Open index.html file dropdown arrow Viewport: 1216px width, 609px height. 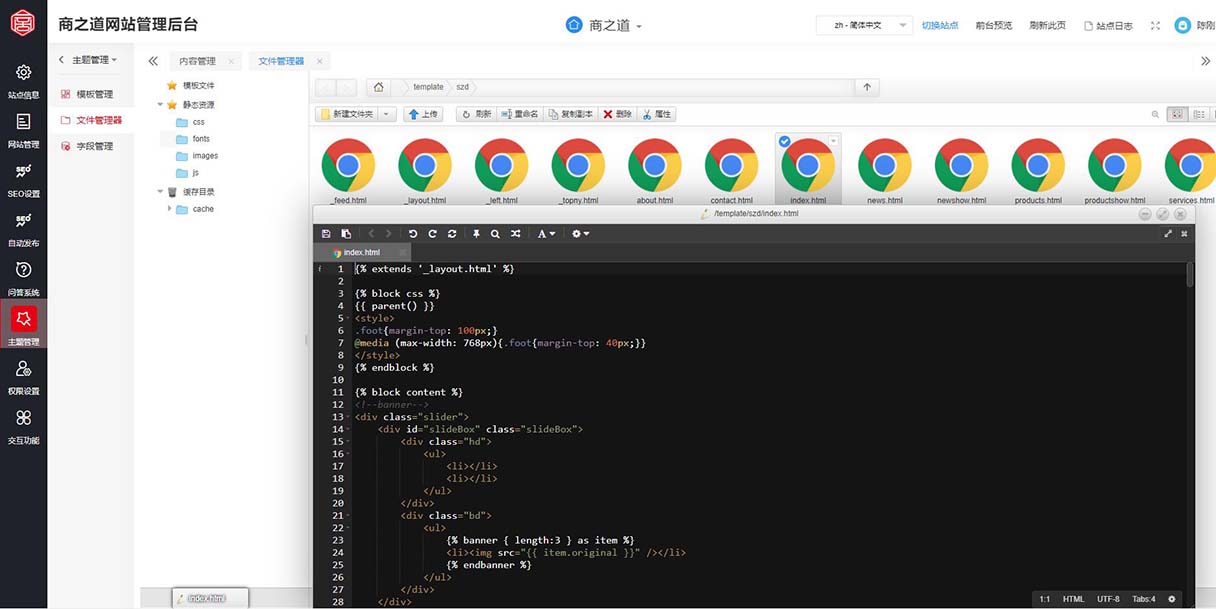pos(833,142)
